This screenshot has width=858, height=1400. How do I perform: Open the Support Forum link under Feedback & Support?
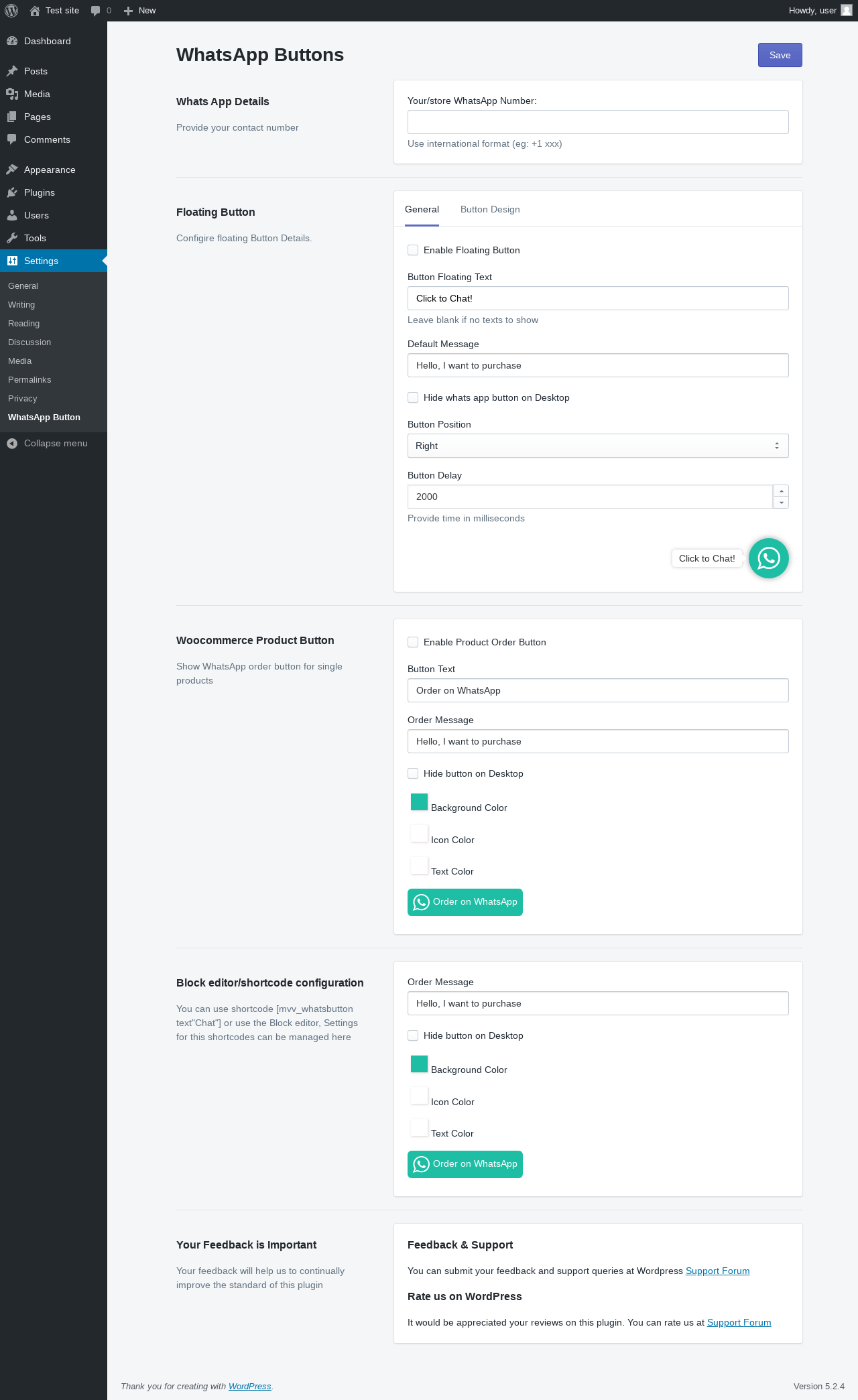(x=717, y=1271)
